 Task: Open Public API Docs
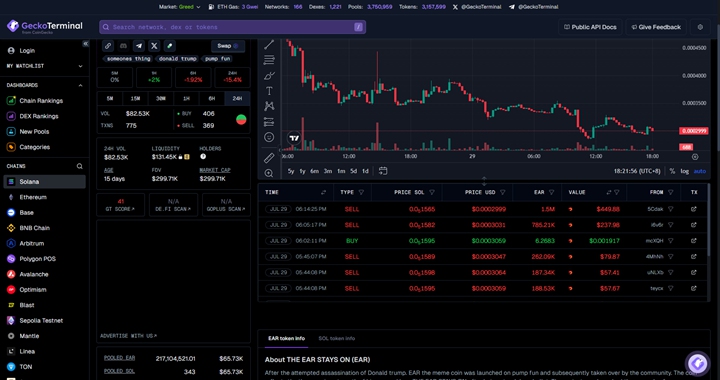coord(590,27)
